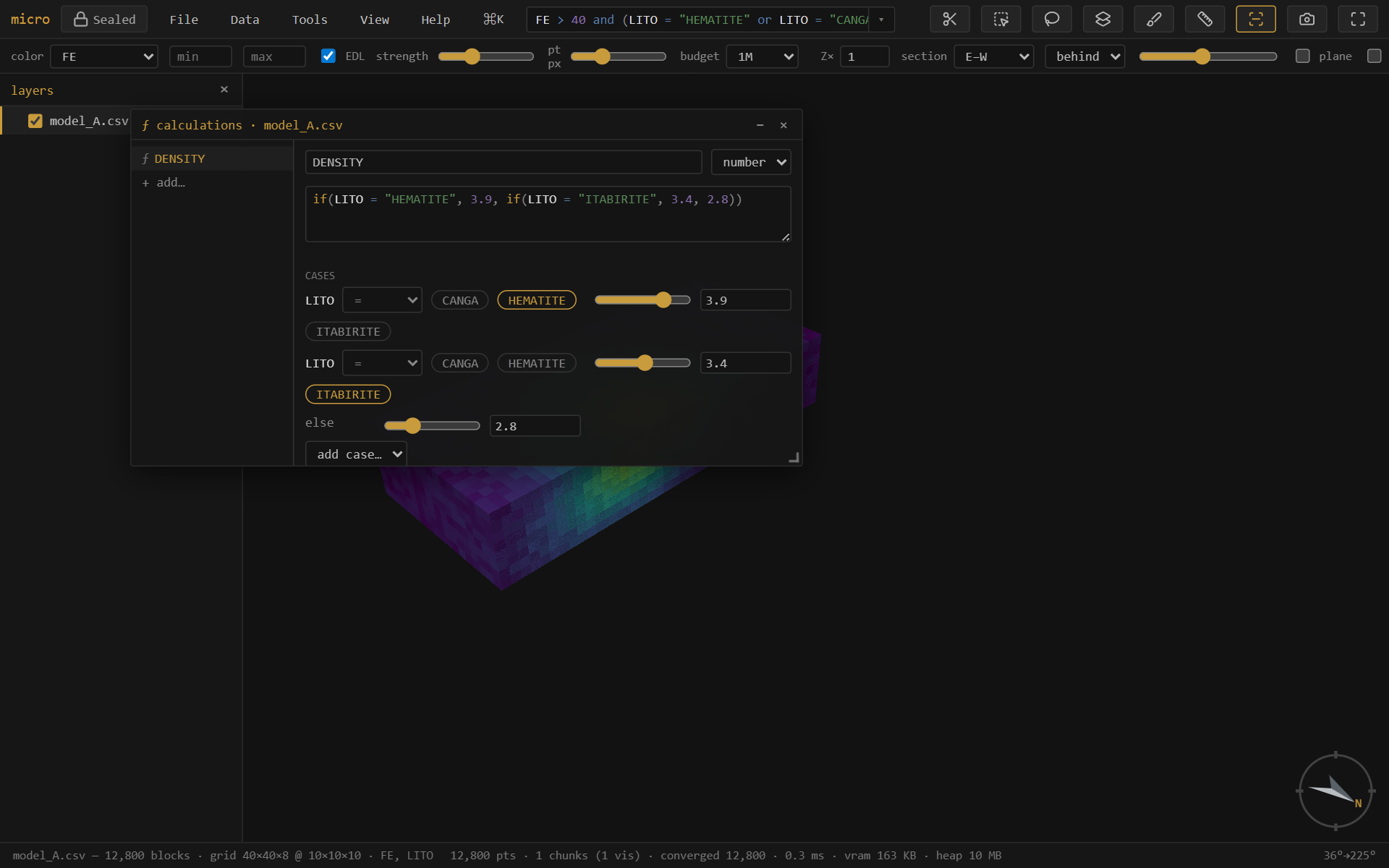Close the calculations dialog
Screen dimensions: 1389x868
click(x=783, y=125)
